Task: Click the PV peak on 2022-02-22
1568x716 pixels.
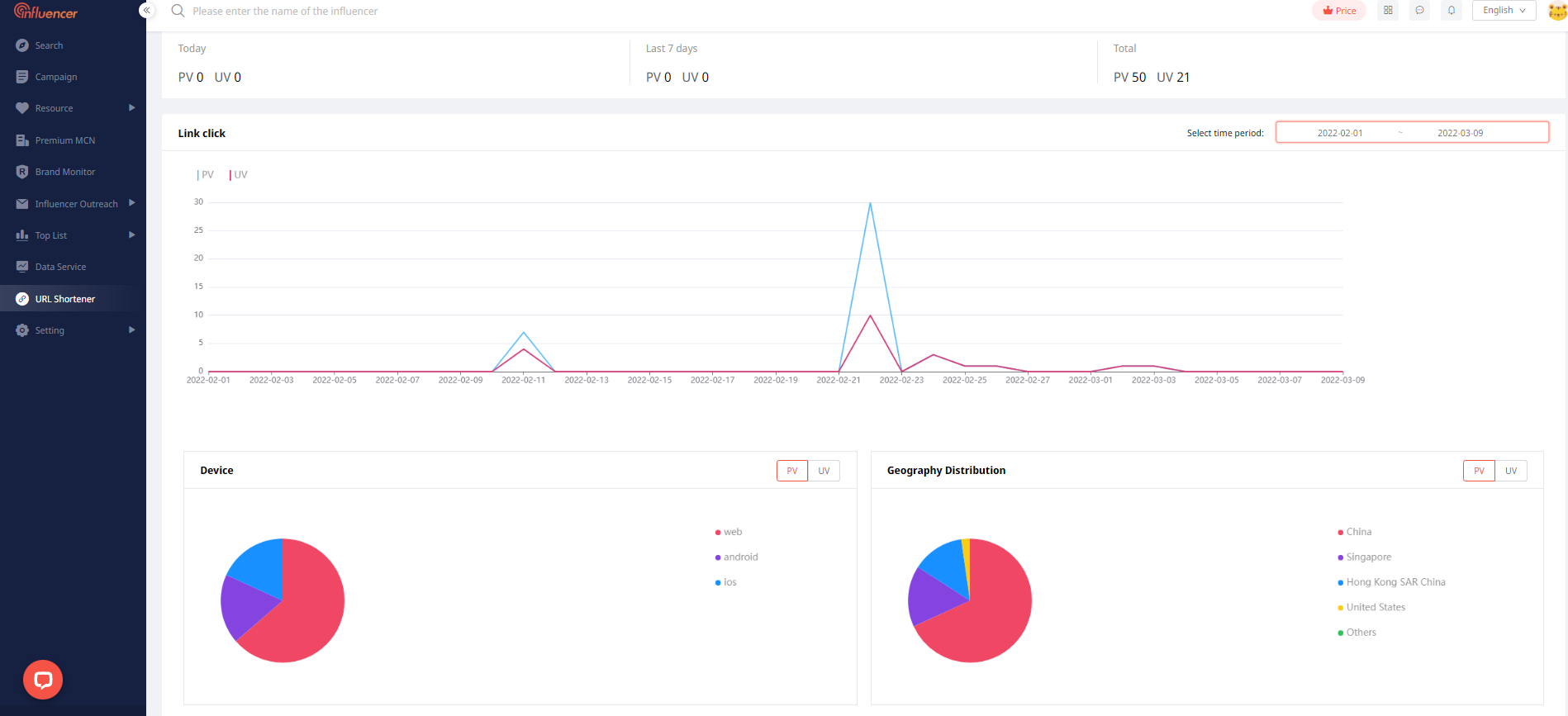Action: [870, 203]
